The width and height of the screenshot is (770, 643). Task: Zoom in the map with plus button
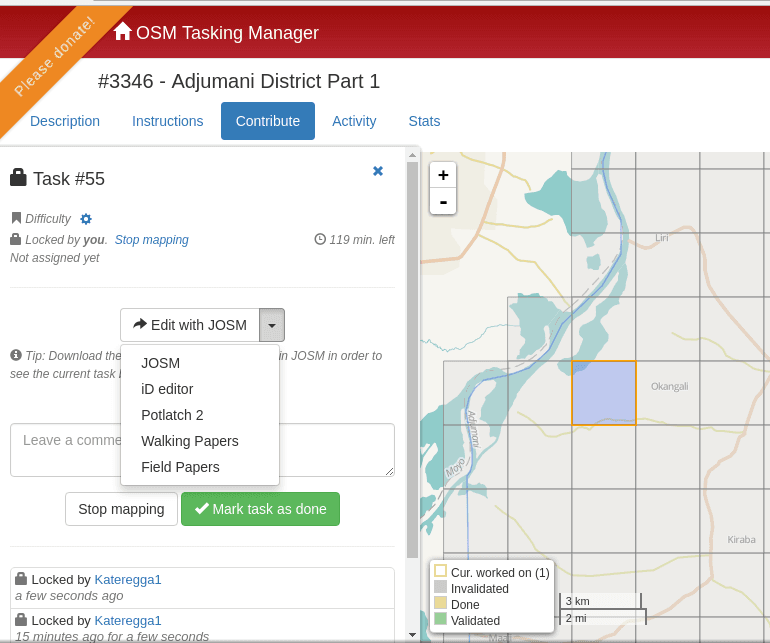pyautogui.click(x=443, y=175)
